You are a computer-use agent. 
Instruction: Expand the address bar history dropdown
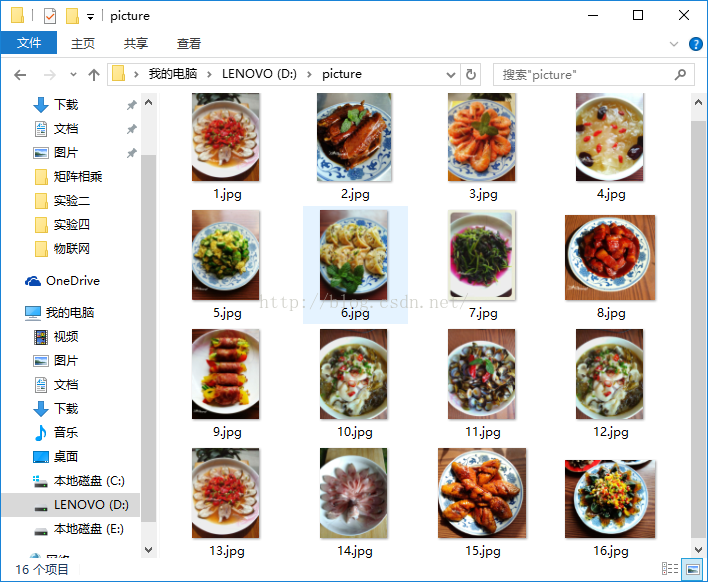tap(450, 74)
